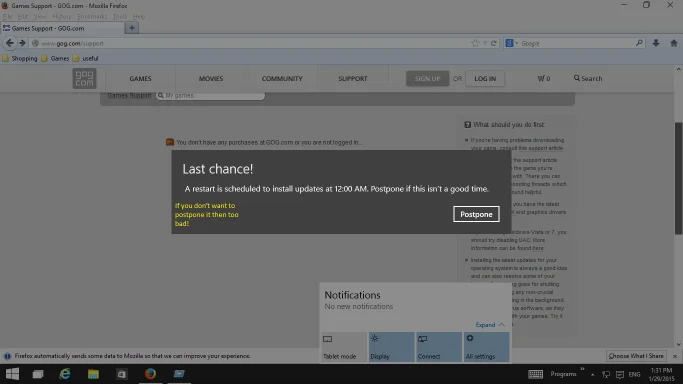Open the SUPPORT navigation item
Image resolution: width=683 pixels, height=384 pixels.
point(353,78)
